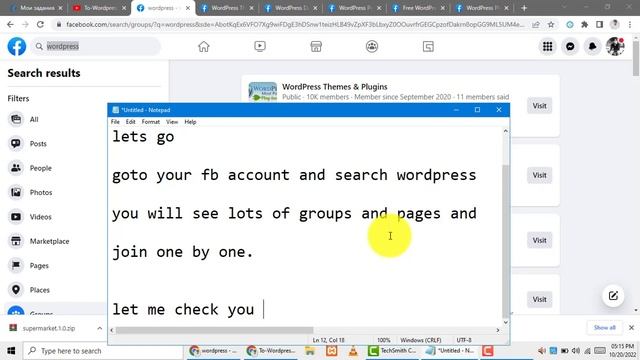The height and width of the screenshot is (360, 640).
Task: Click Notepad horizontal scrollbar thumb
Action: click(x=214, y=330)
